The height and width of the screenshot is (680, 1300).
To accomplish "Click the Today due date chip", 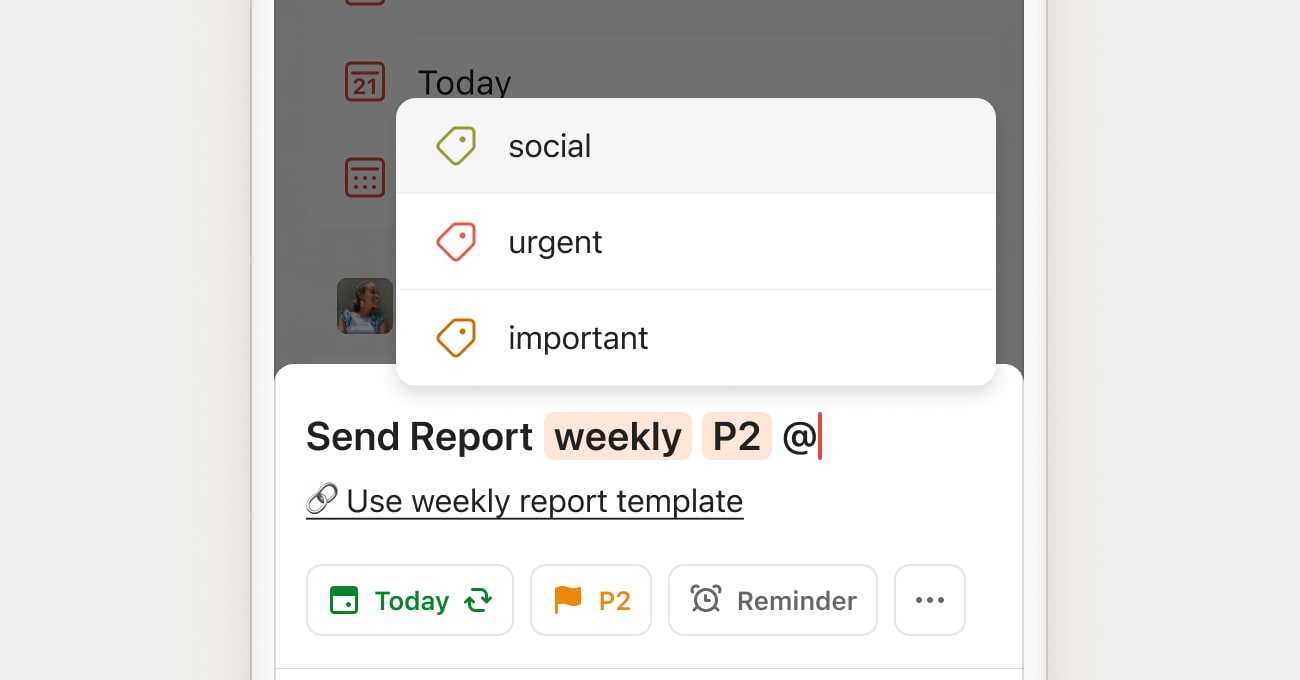I will (409, 600).
